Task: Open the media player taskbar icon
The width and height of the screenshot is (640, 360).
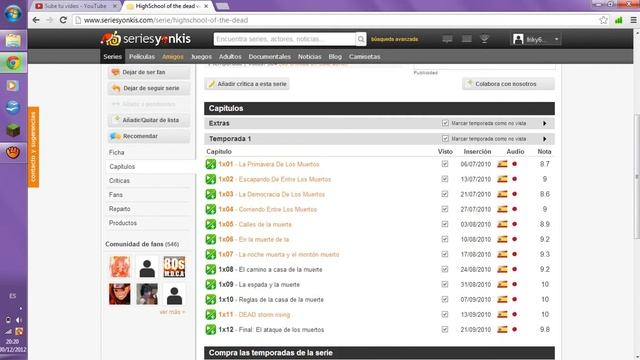Action: (x=12, y=85)
